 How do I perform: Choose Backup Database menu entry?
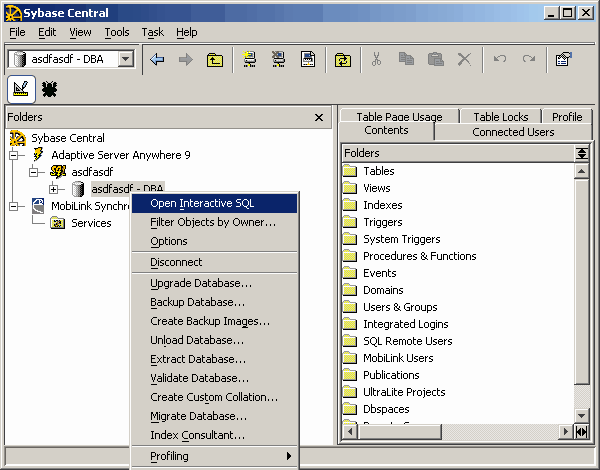[x=214, y=302]
